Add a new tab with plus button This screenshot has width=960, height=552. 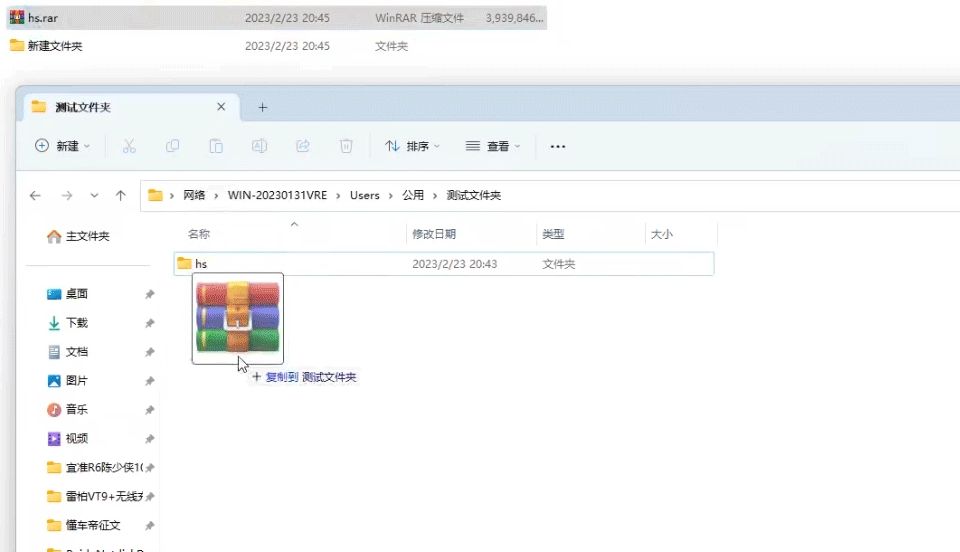point(263,107)
